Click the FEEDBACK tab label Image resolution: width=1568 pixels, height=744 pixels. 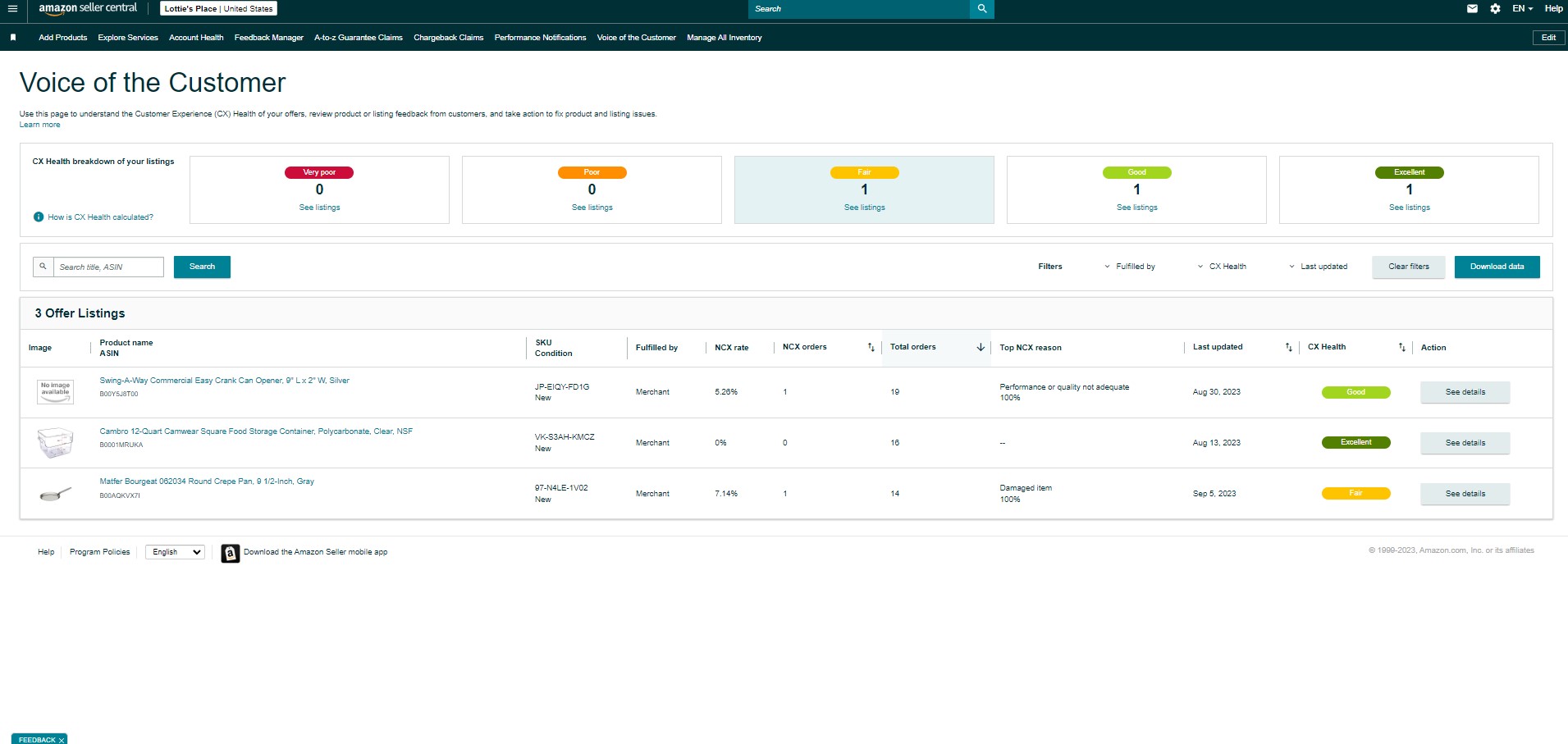point(37,740)
